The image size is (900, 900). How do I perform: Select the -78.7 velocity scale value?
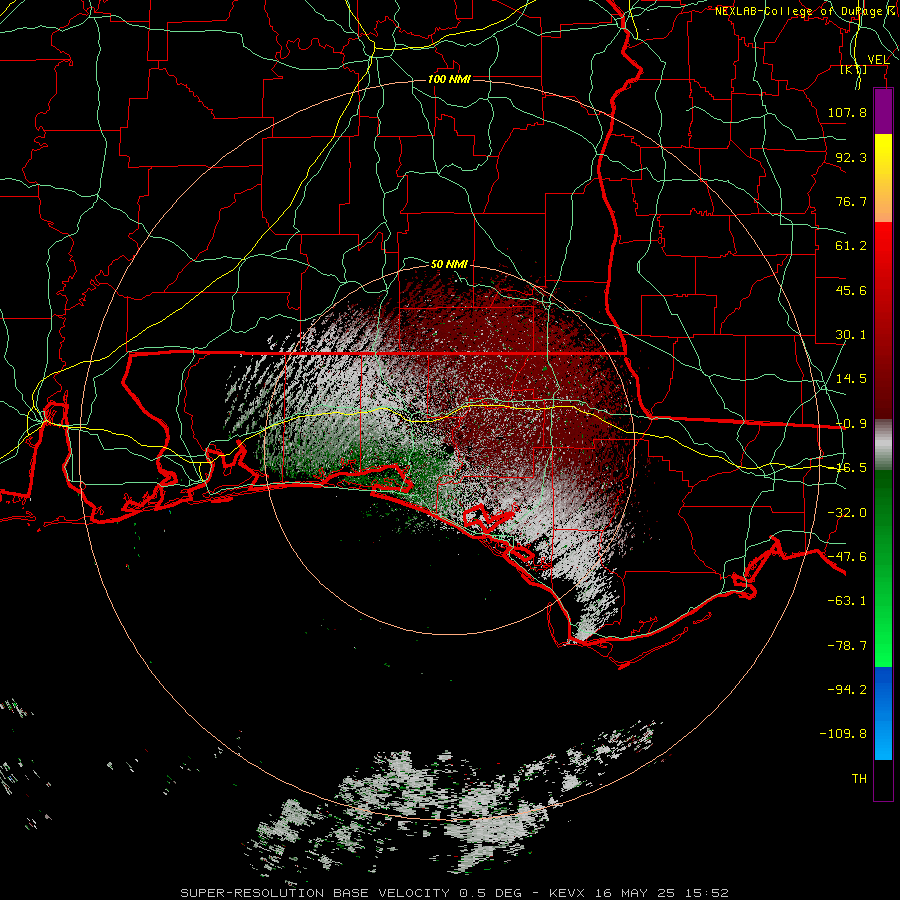(847, 646)
